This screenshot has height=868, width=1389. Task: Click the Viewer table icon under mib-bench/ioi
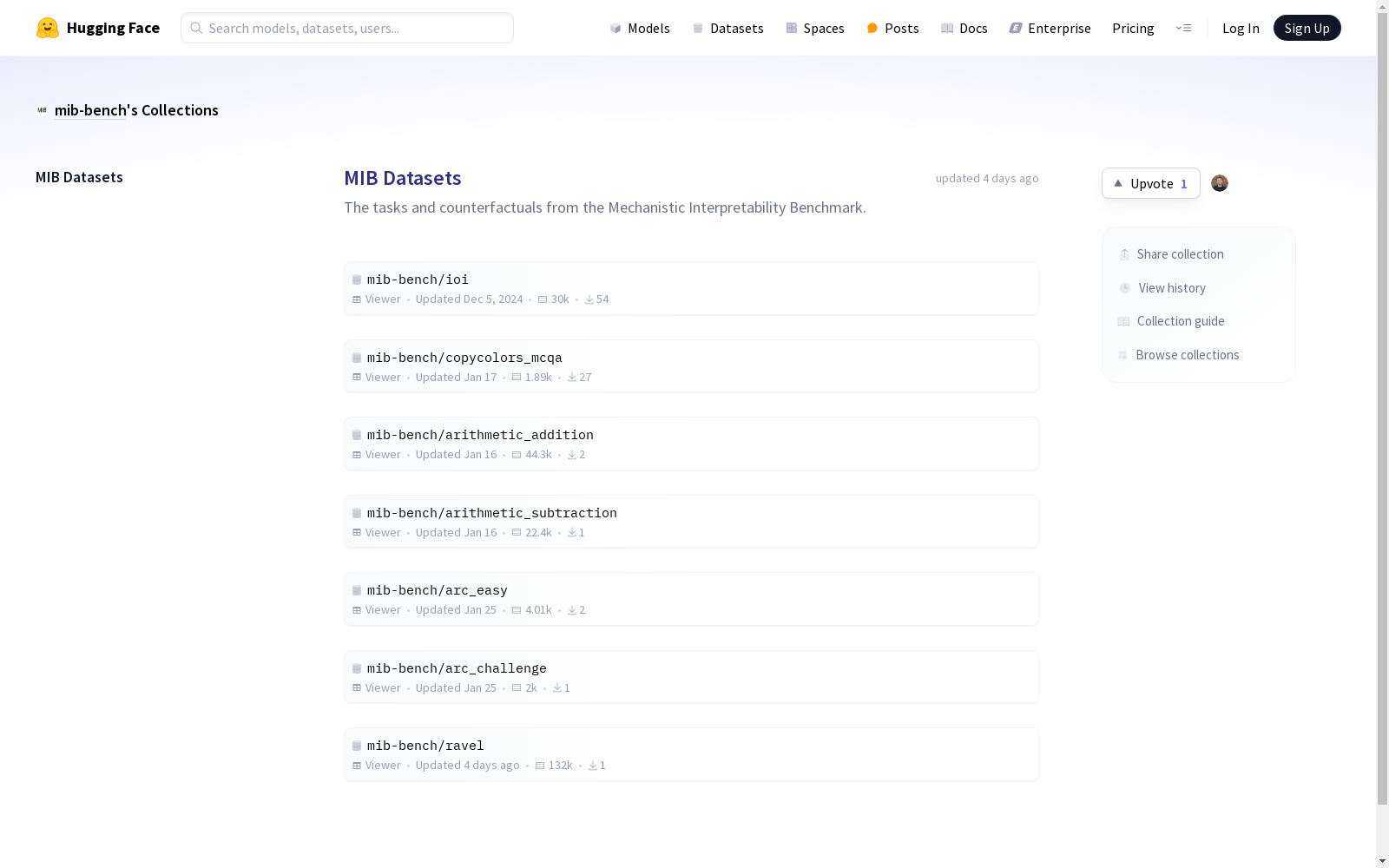tap(357, 299)
